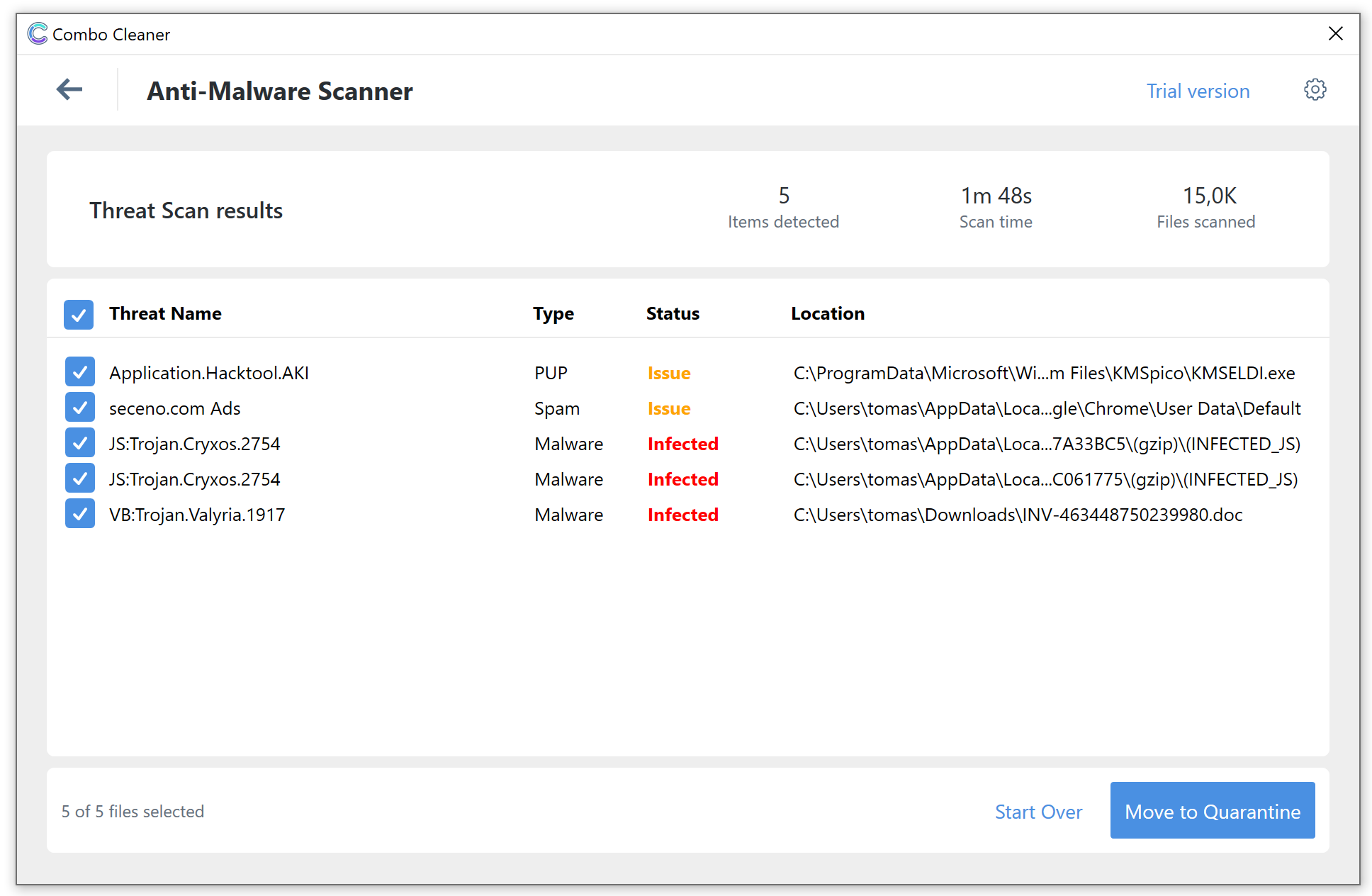
Task: Click the 5 Items detected statistic
Action: click(x=784, y=208)
